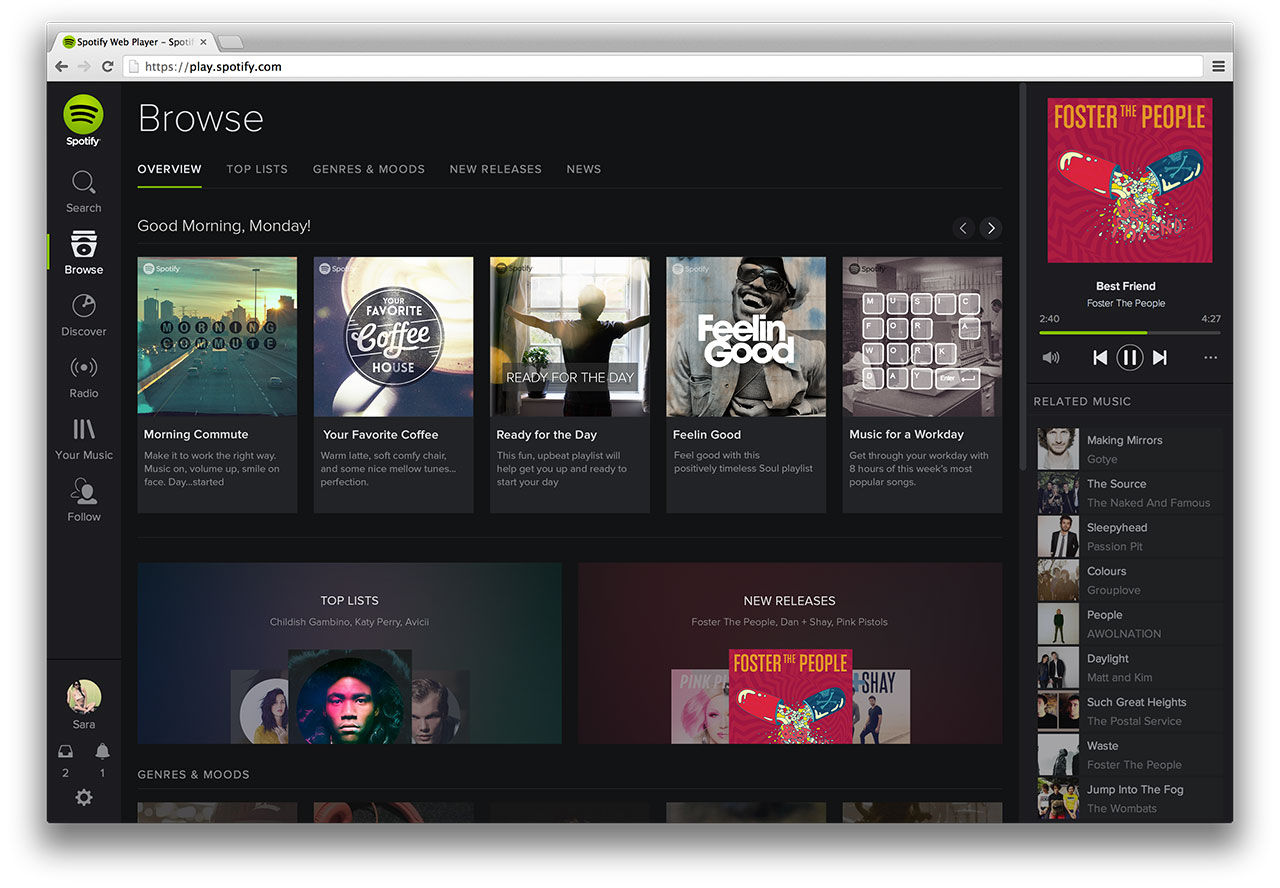Screen dimensions: 1280x888
Task: Open the inbox icon under Sara
Action: (x=66, y=751)
